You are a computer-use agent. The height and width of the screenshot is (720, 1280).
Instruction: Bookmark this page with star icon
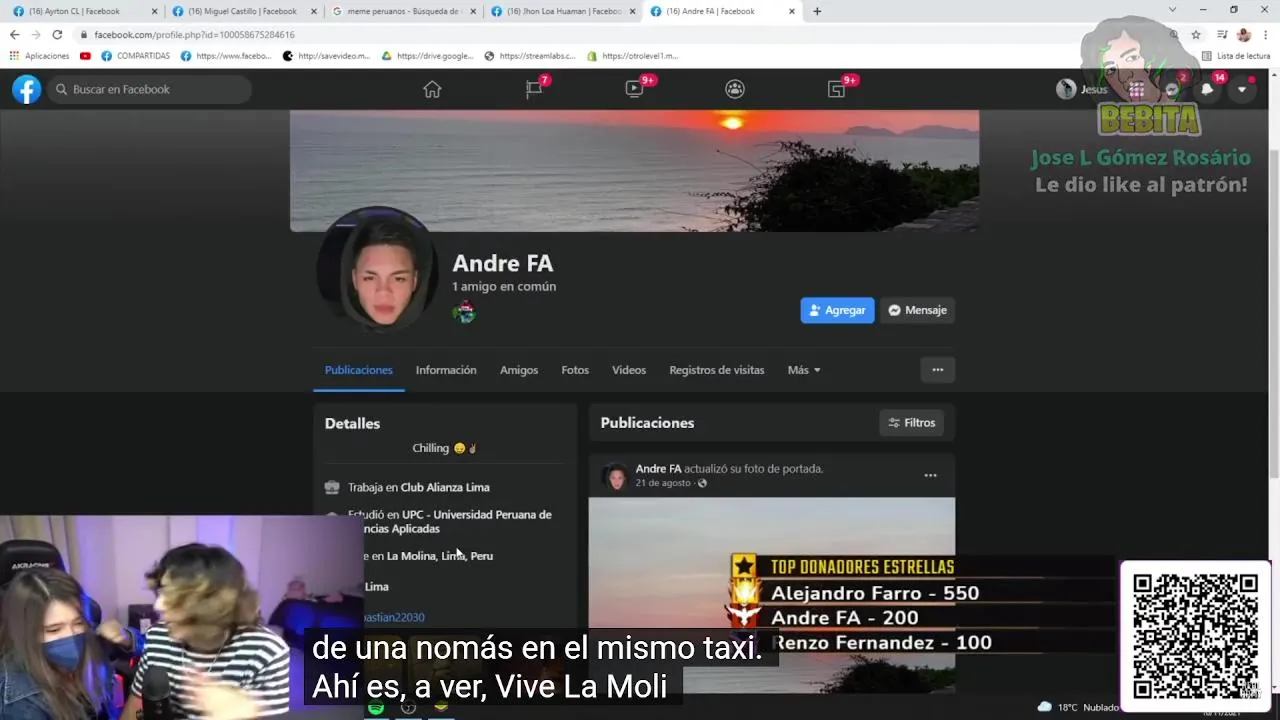1195,34
